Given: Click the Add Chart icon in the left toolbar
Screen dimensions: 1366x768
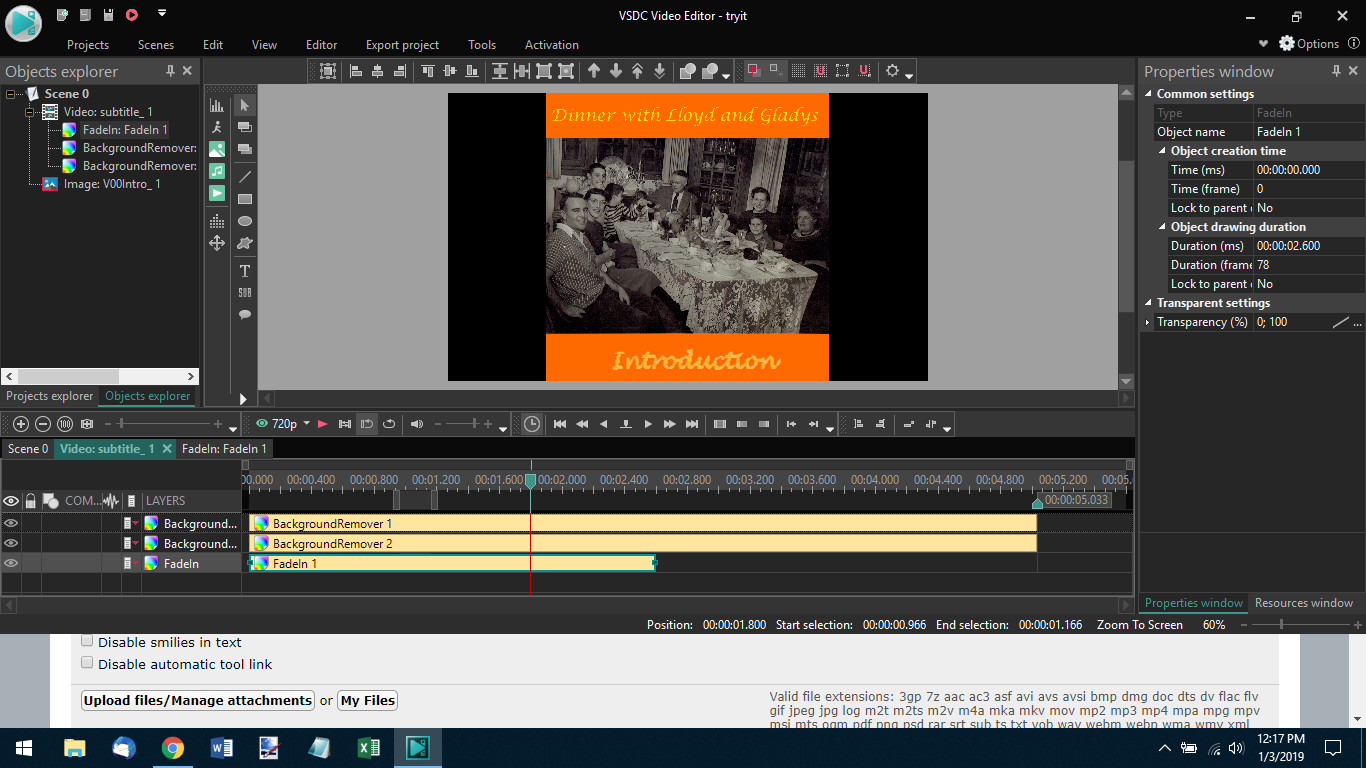Looking at the screenshot, I should (x=217, y=105).
